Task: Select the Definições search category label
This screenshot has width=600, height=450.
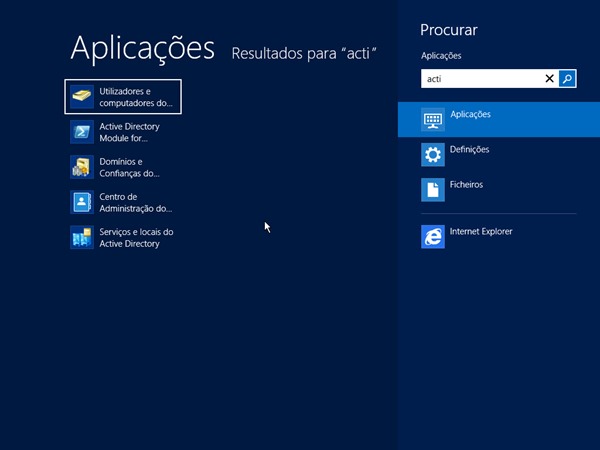Action: tap(470, 150)
